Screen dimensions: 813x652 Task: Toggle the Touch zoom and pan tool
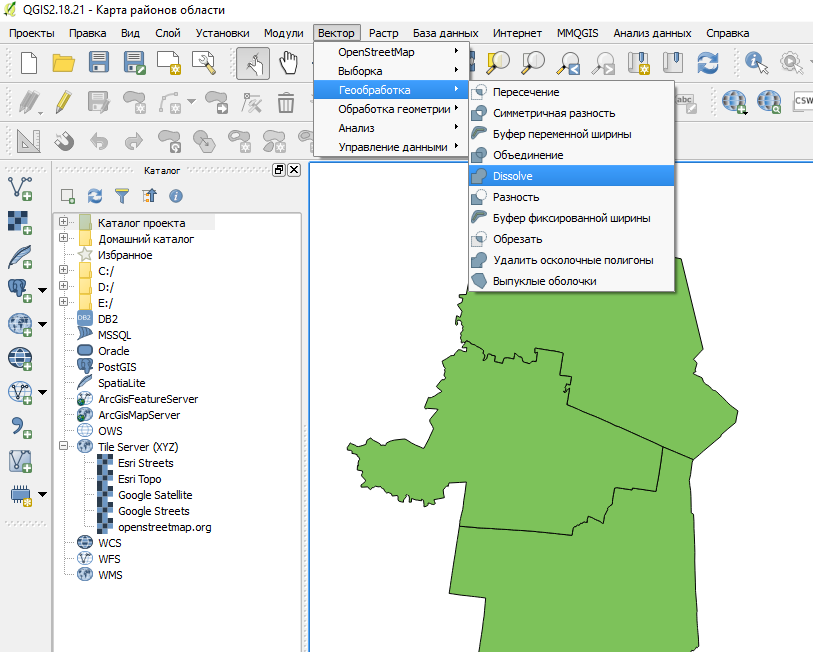pos(254,64)
